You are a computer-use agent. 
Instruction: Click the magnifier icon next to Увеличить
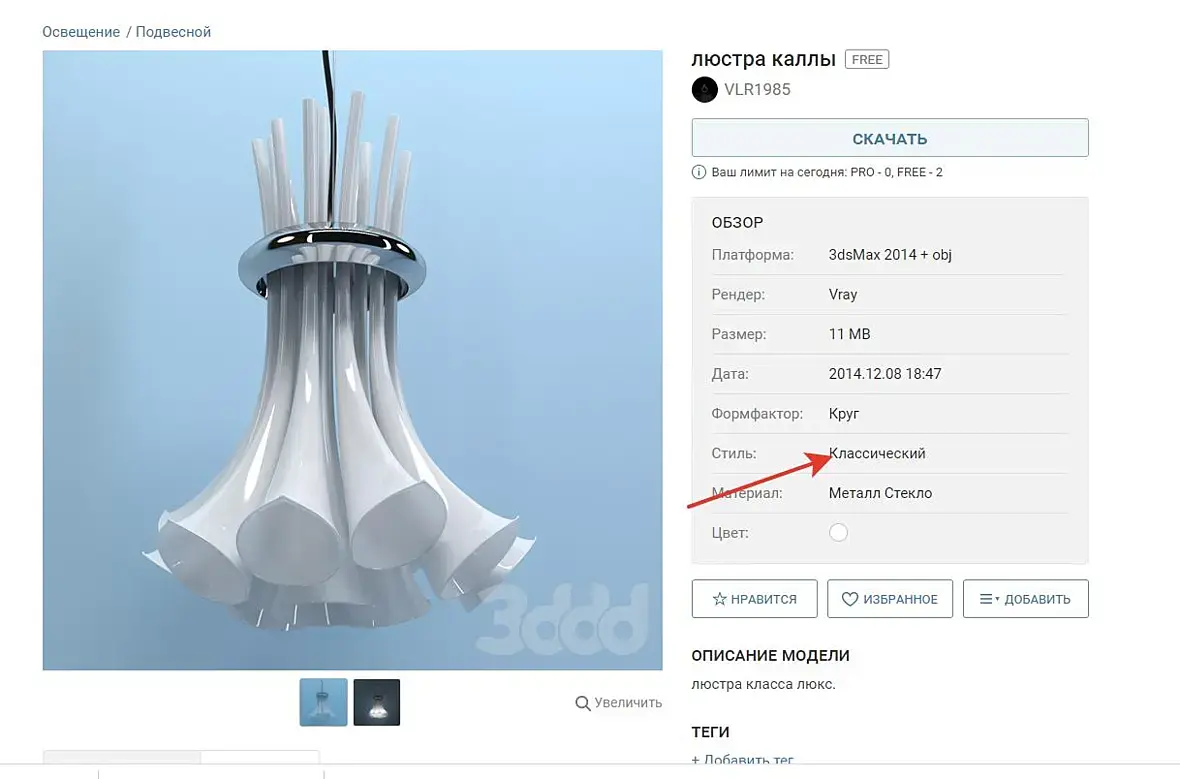[x=582, y=703]
